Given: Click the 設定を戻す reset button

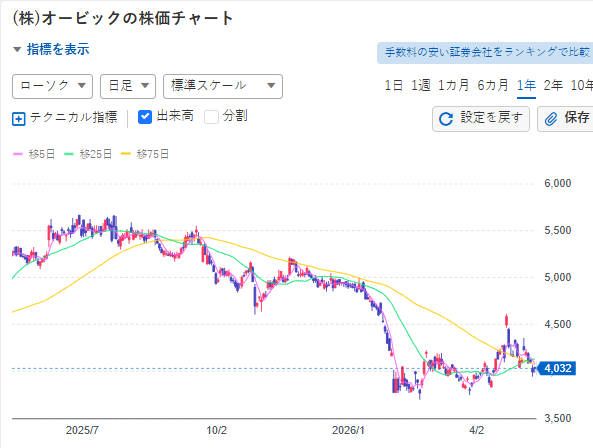Looking at the screenshot, I should tap(481, 119).
